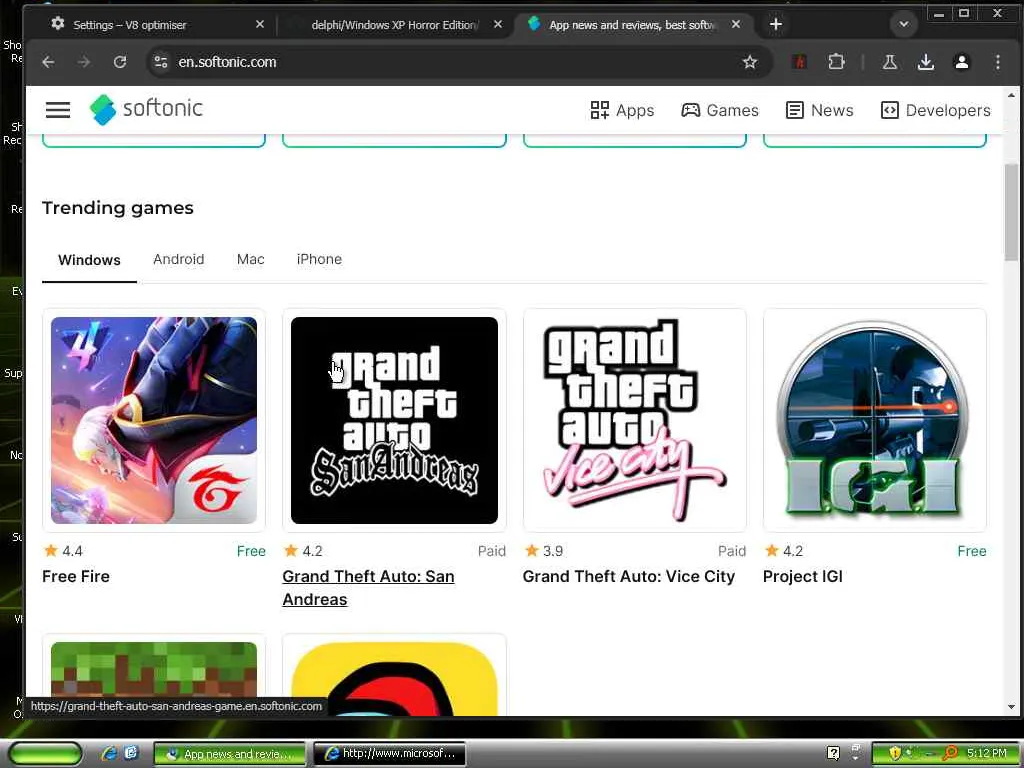Click the 4.4 rating under Free Fire
Image resolution: width=1024 pixels, height=768 pixels.
63,551
